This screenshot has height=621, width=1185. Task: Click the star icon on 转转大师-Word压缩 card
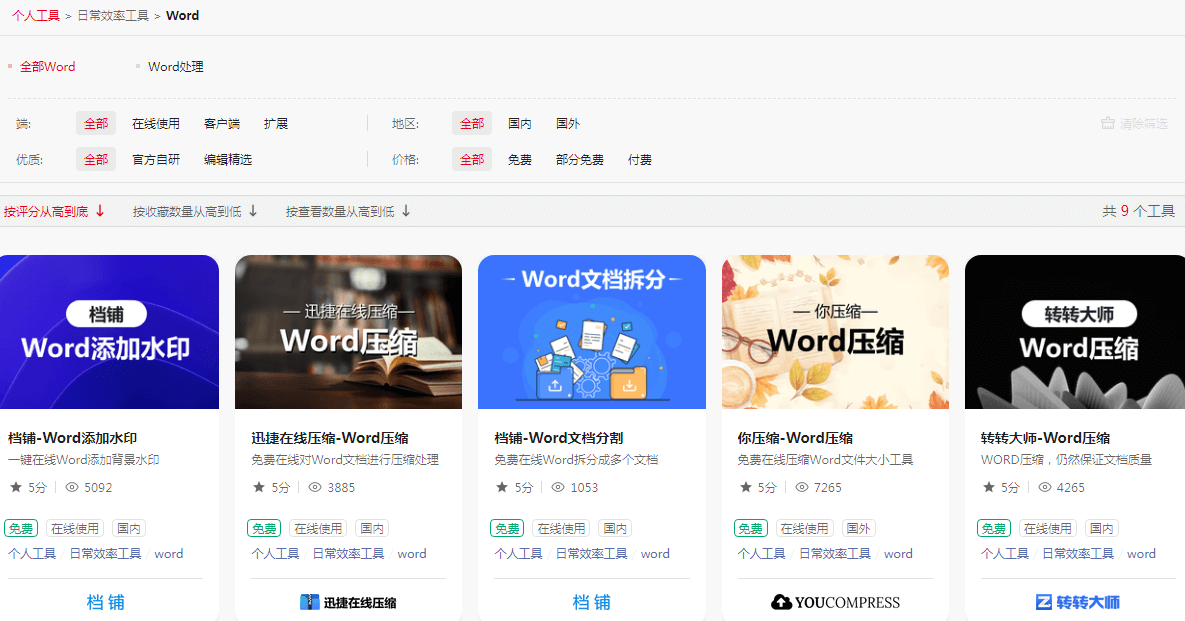tap(990, 487)
